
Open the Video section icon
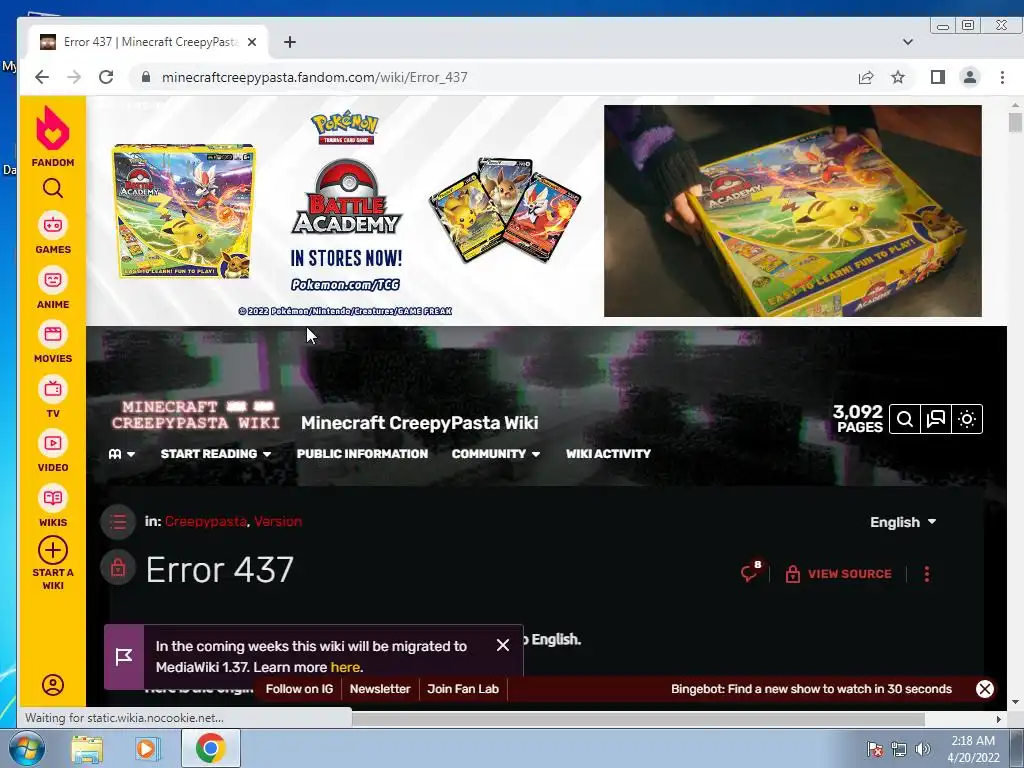pyautogui.click(x=53, y=443)
